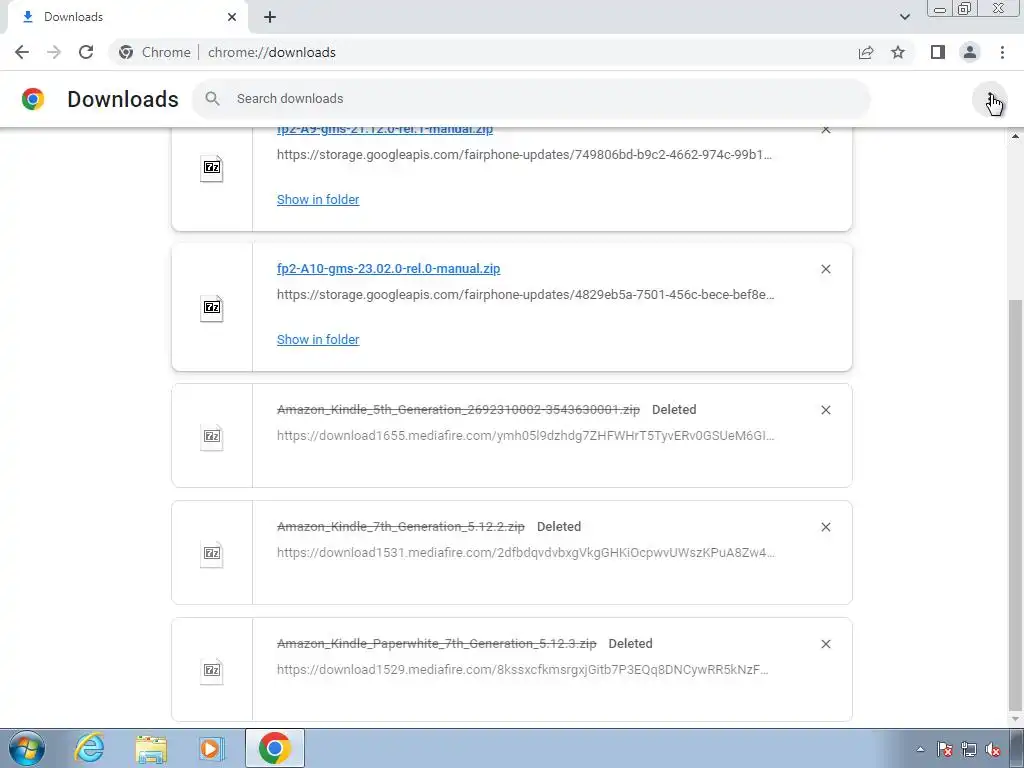Click the forward navigation arrow
Image resolution: width=1024 pixels, height=768 pixels.
tap(54, 52)
